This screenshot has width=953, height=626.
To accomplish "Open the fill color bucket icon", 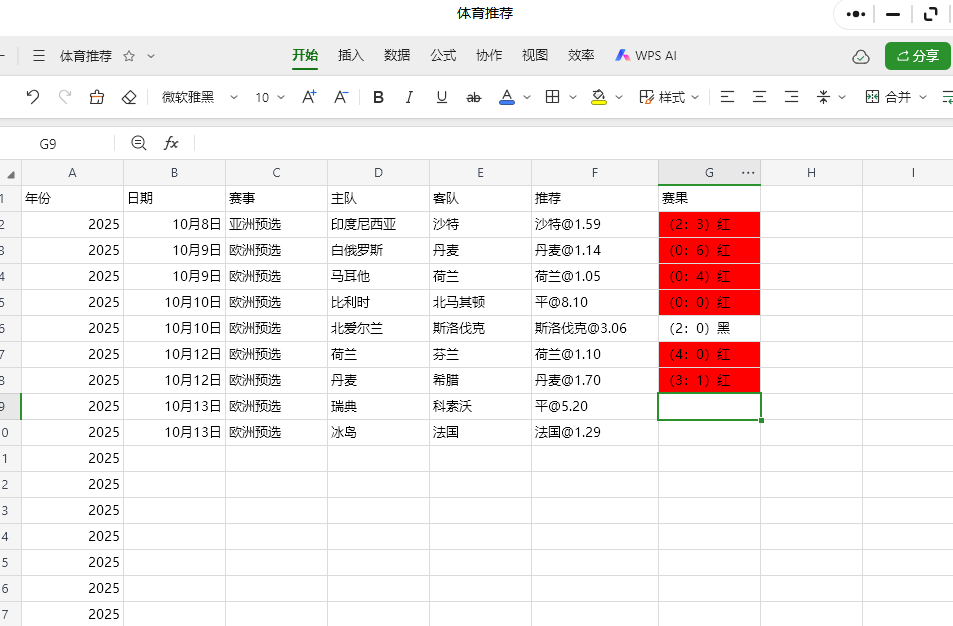I will click(x=597, y=97).
